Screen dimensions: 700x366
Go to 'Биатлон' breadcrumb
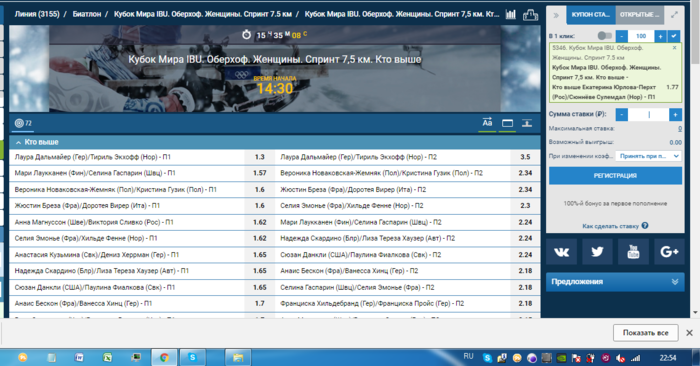coord(87,14)
